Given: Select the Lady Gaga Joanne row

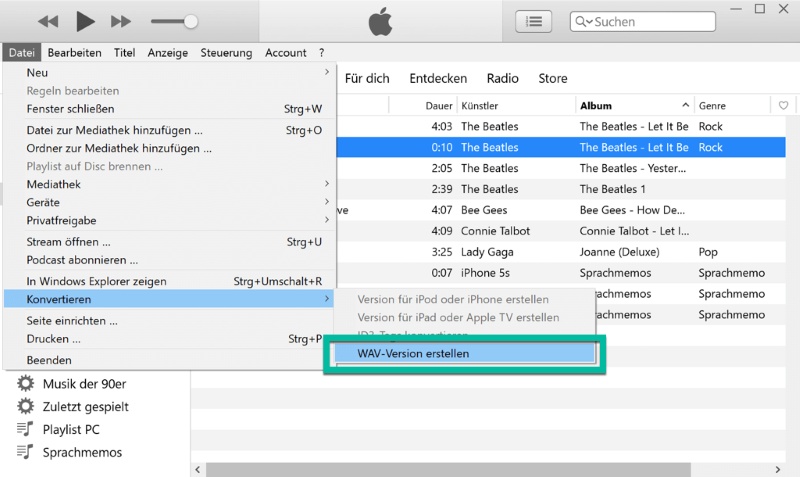Looking at the screenshot, I should tap(561, 252).
